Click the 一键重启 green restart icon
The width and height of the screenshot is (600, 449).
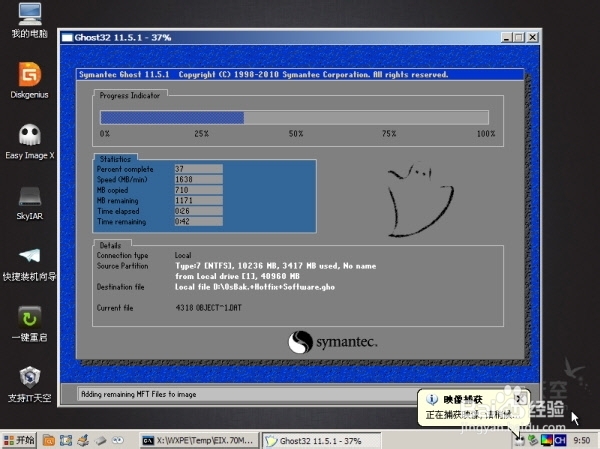(x=29, y=324)
